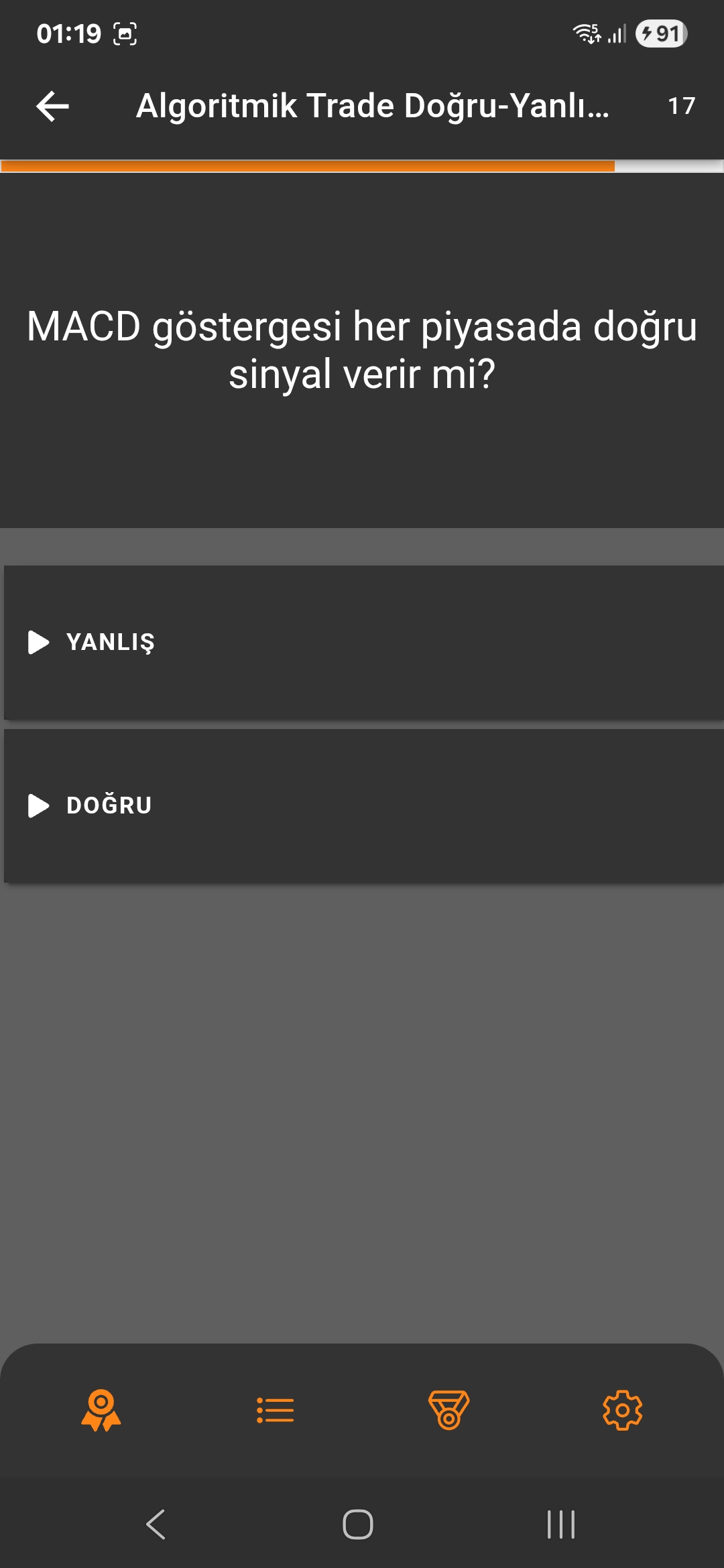Open Android recent apps button

[x=561, y=1524]
